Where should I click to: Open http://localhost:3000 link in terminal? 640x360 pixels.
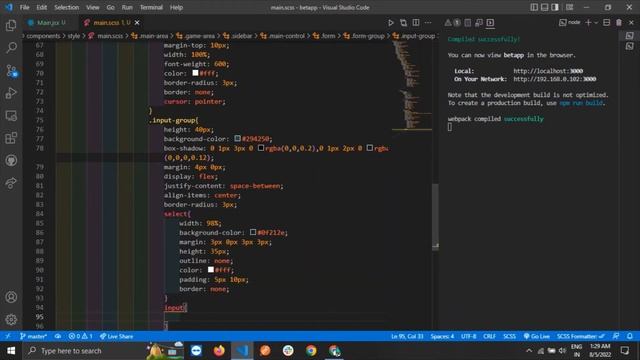[x=548, y=71]
